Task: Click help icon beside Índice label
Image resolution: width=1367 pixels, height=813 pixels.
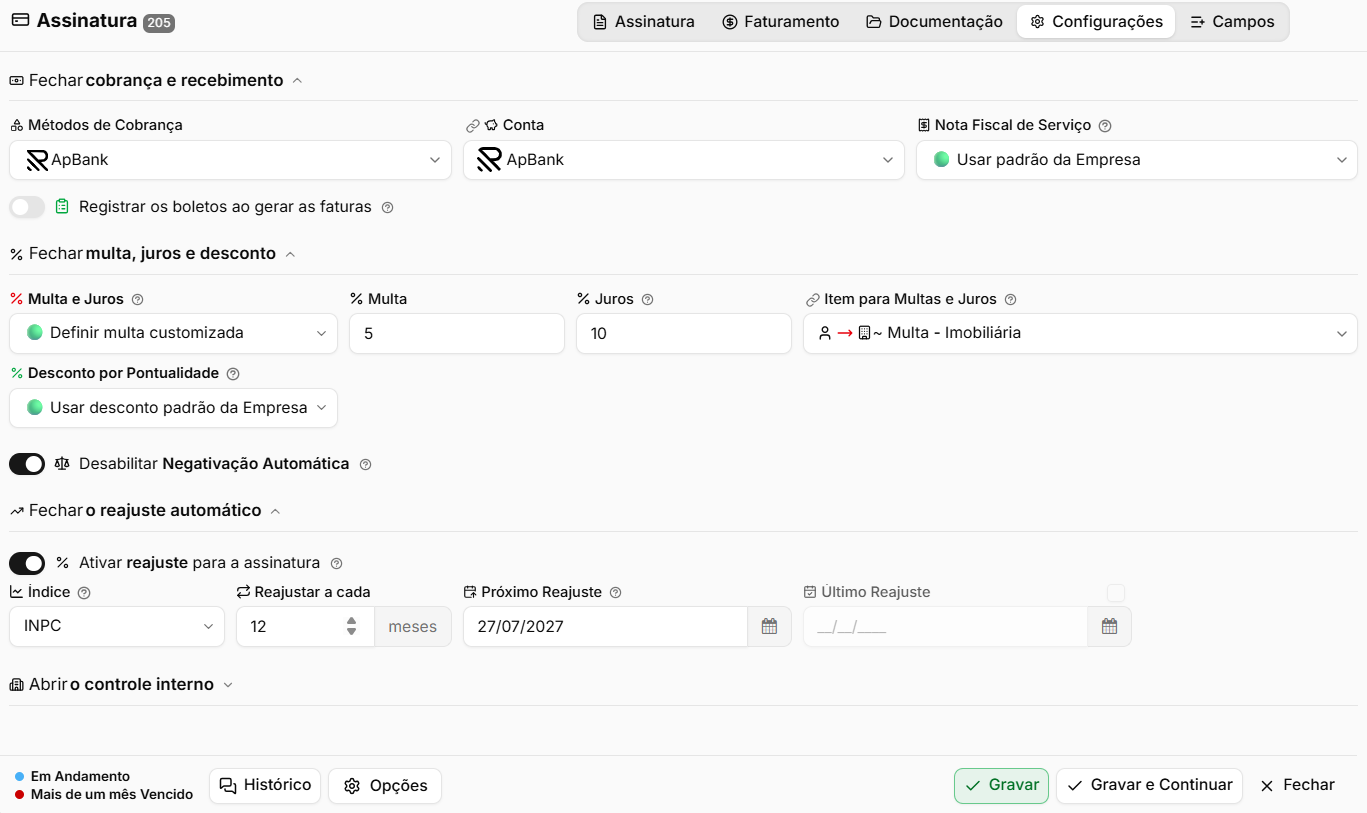Action: [84, 593]
